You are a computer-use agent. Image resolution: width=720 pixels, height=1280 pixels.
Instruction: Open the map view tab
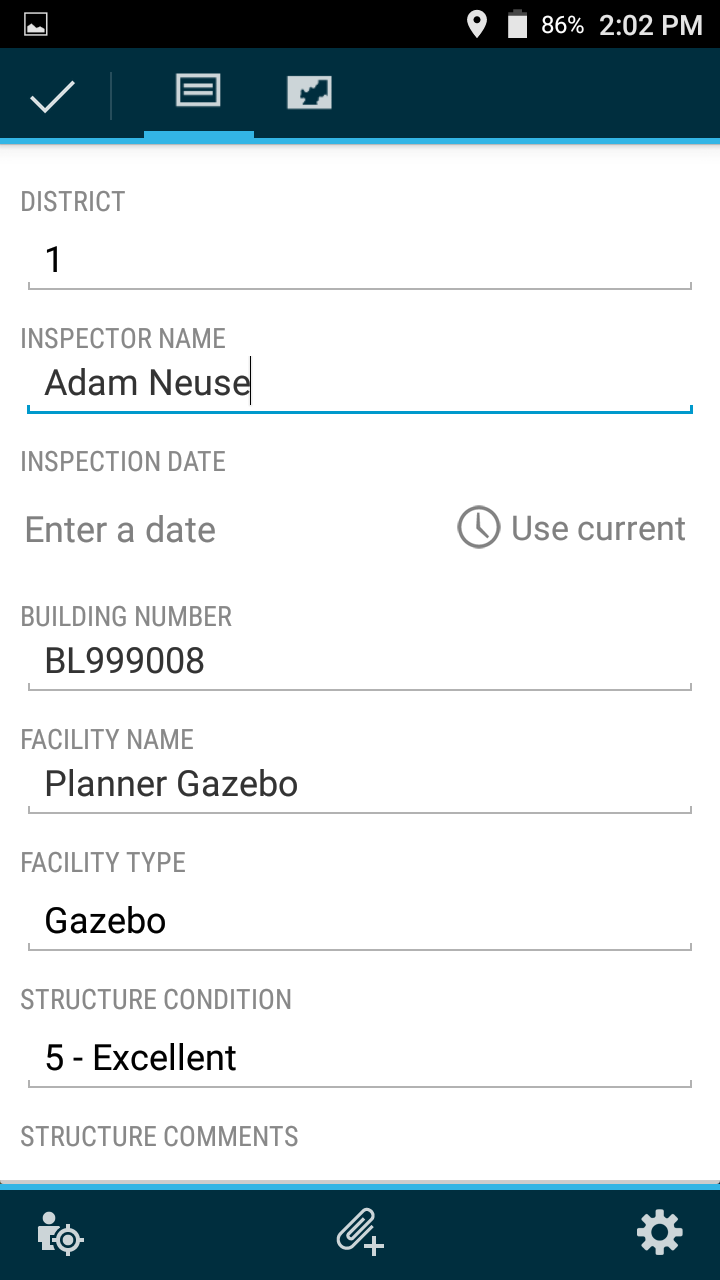coord(309,93)
